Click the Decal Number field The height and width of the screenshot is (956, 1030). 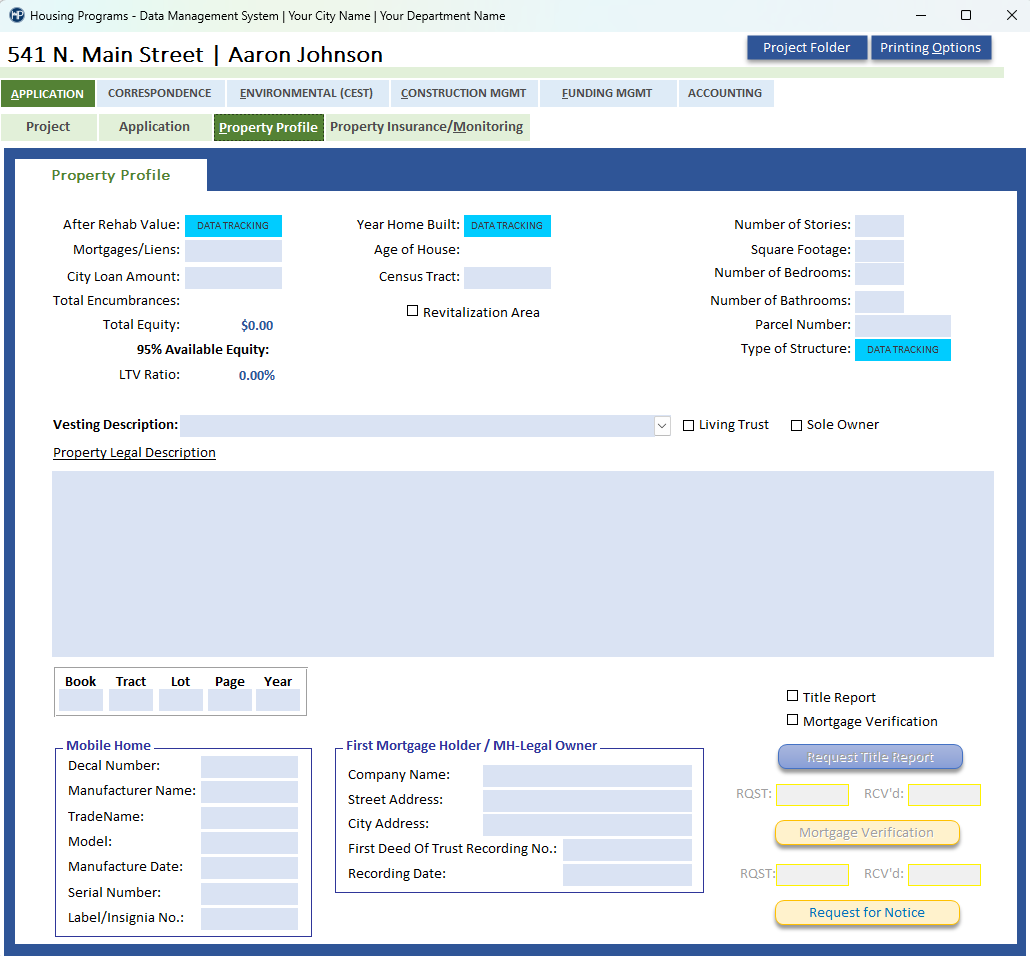(x=249, y=767)
